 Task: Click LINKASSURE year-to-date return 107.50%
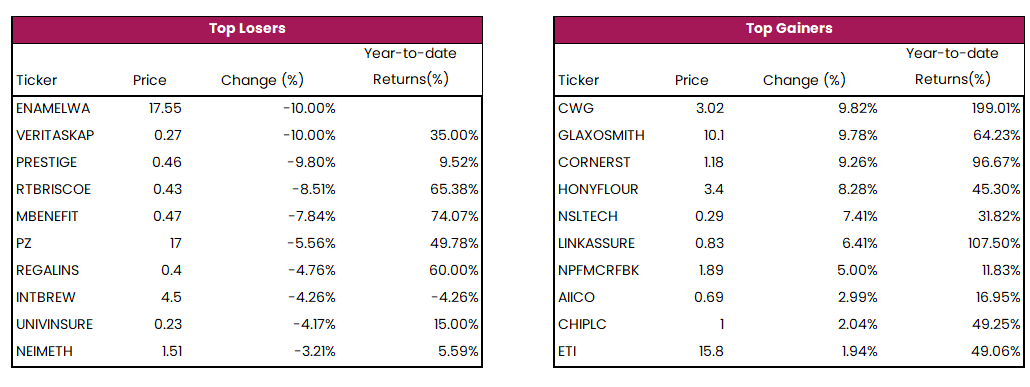tap(995, 243)
